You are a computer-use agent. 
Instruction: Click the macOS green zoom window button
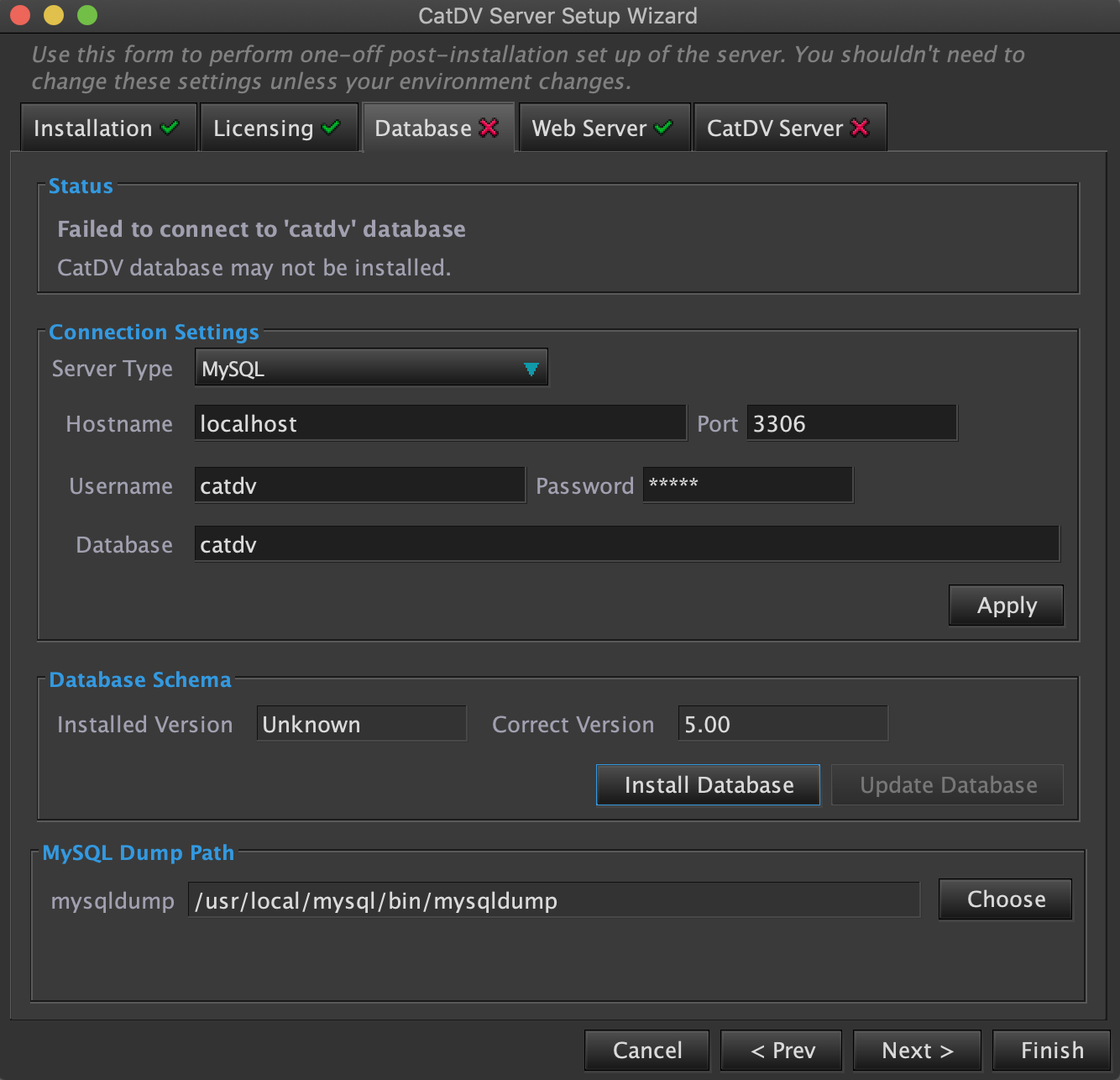(87, 15)
